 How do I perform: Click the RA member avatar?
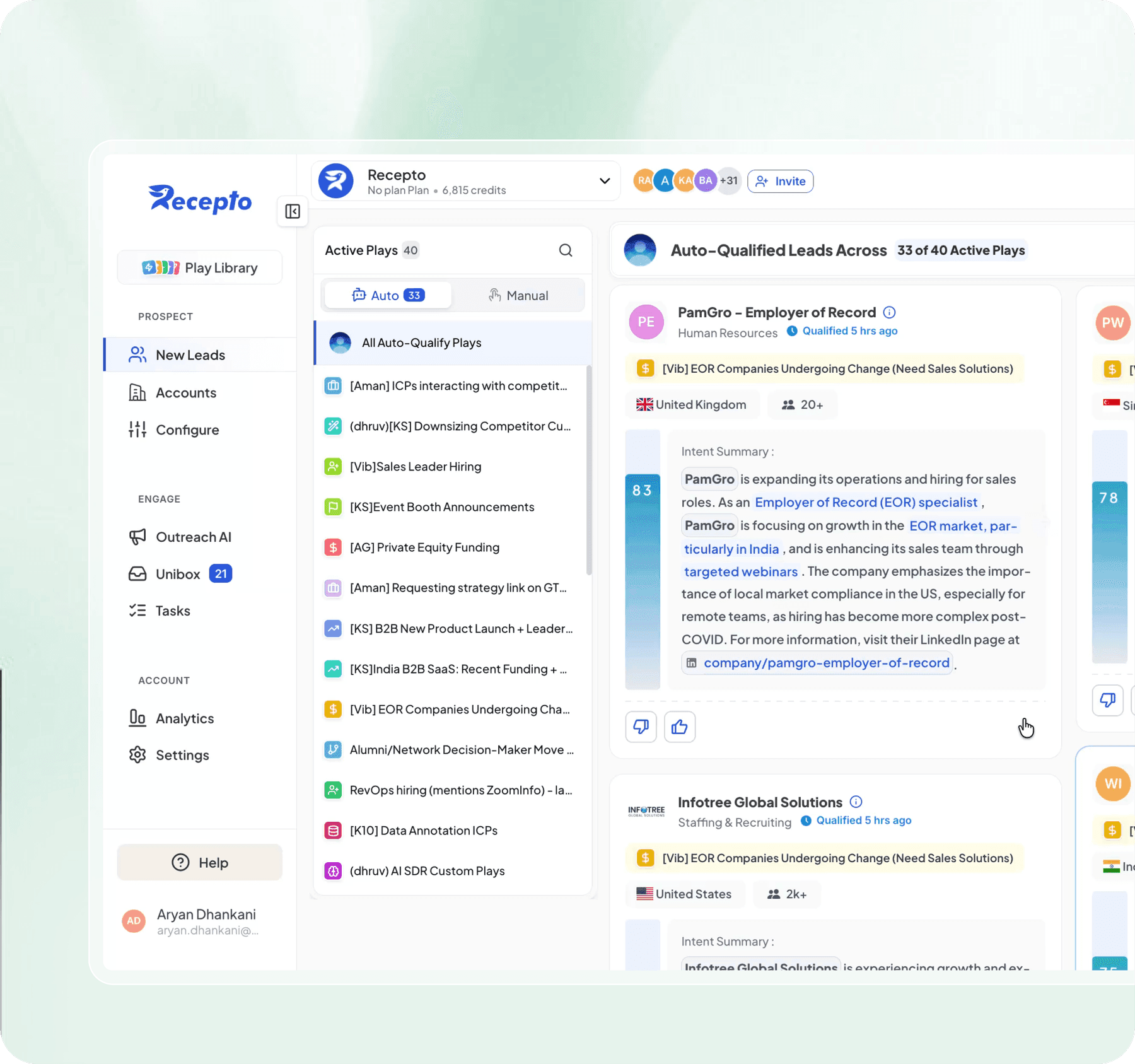643,181
